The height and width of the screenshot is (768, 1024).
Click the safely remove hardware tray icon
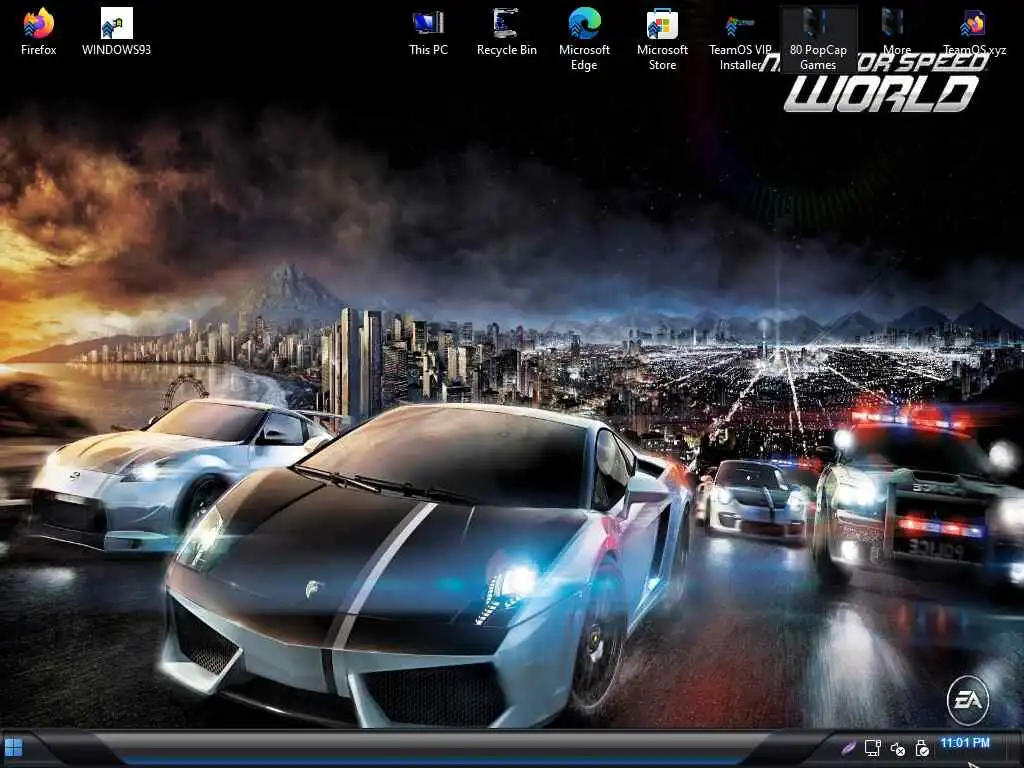(x=921, y=748)
